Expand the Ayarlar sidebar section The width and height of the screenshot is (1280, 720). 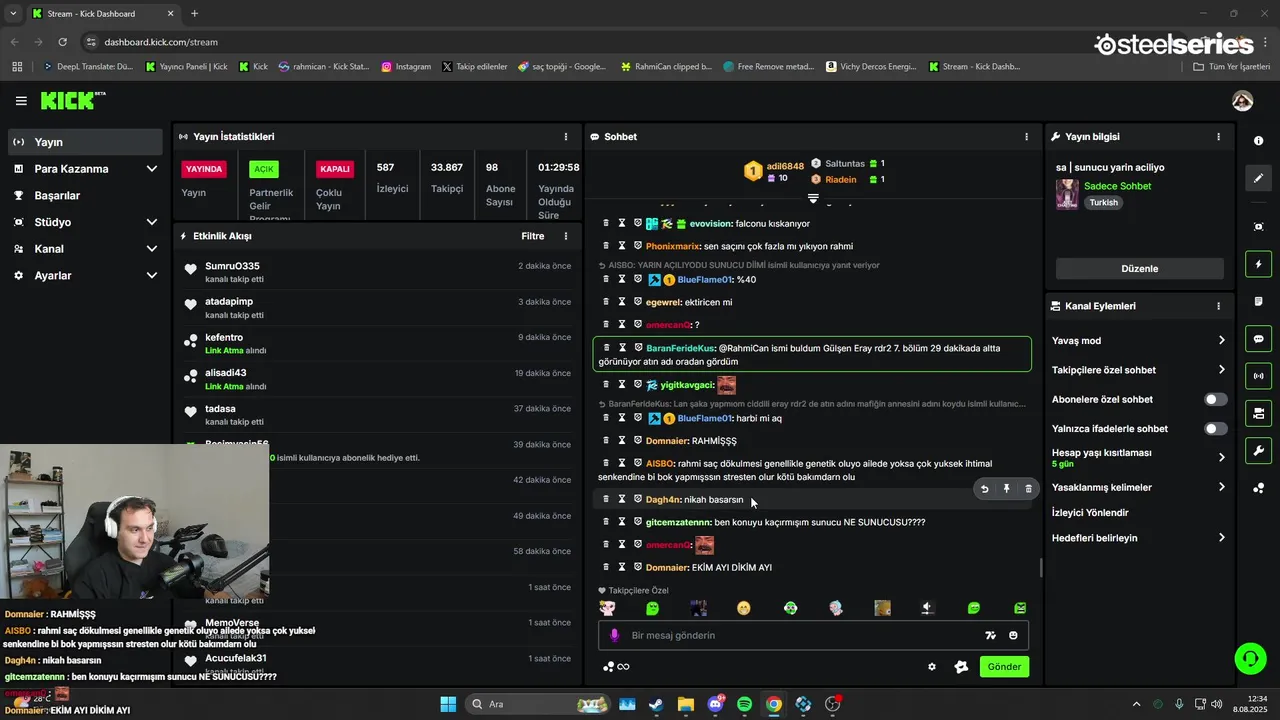[x=84, y=275]
